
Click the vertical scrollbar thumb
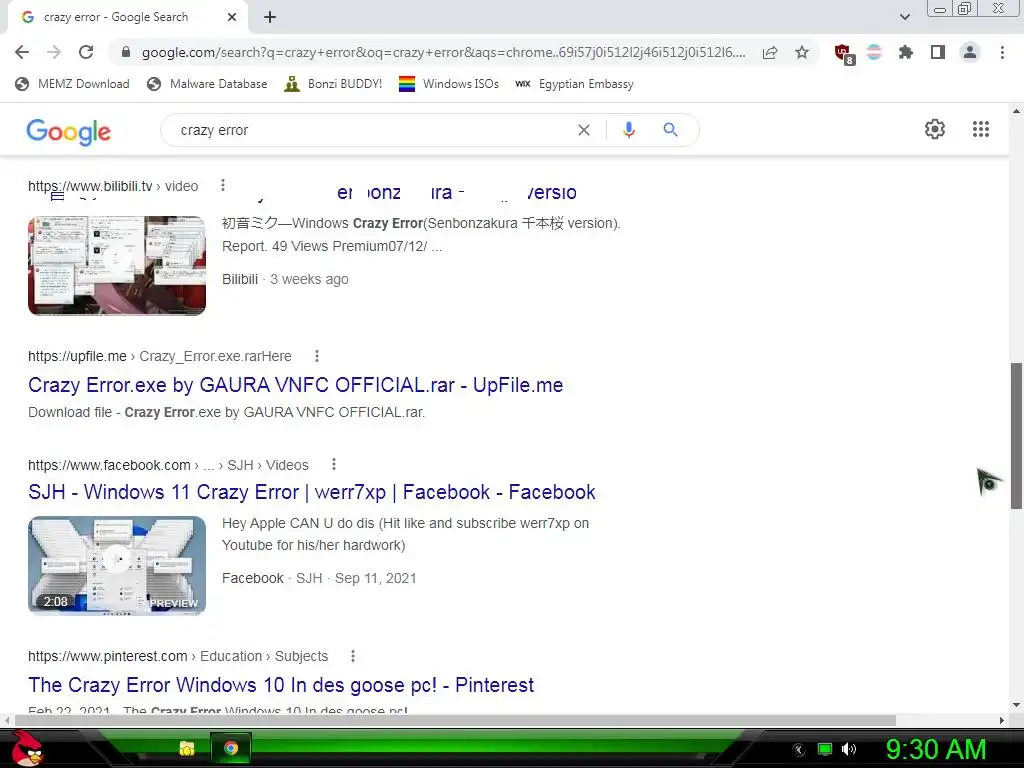pyautogui.click(x=1016, y=436)
